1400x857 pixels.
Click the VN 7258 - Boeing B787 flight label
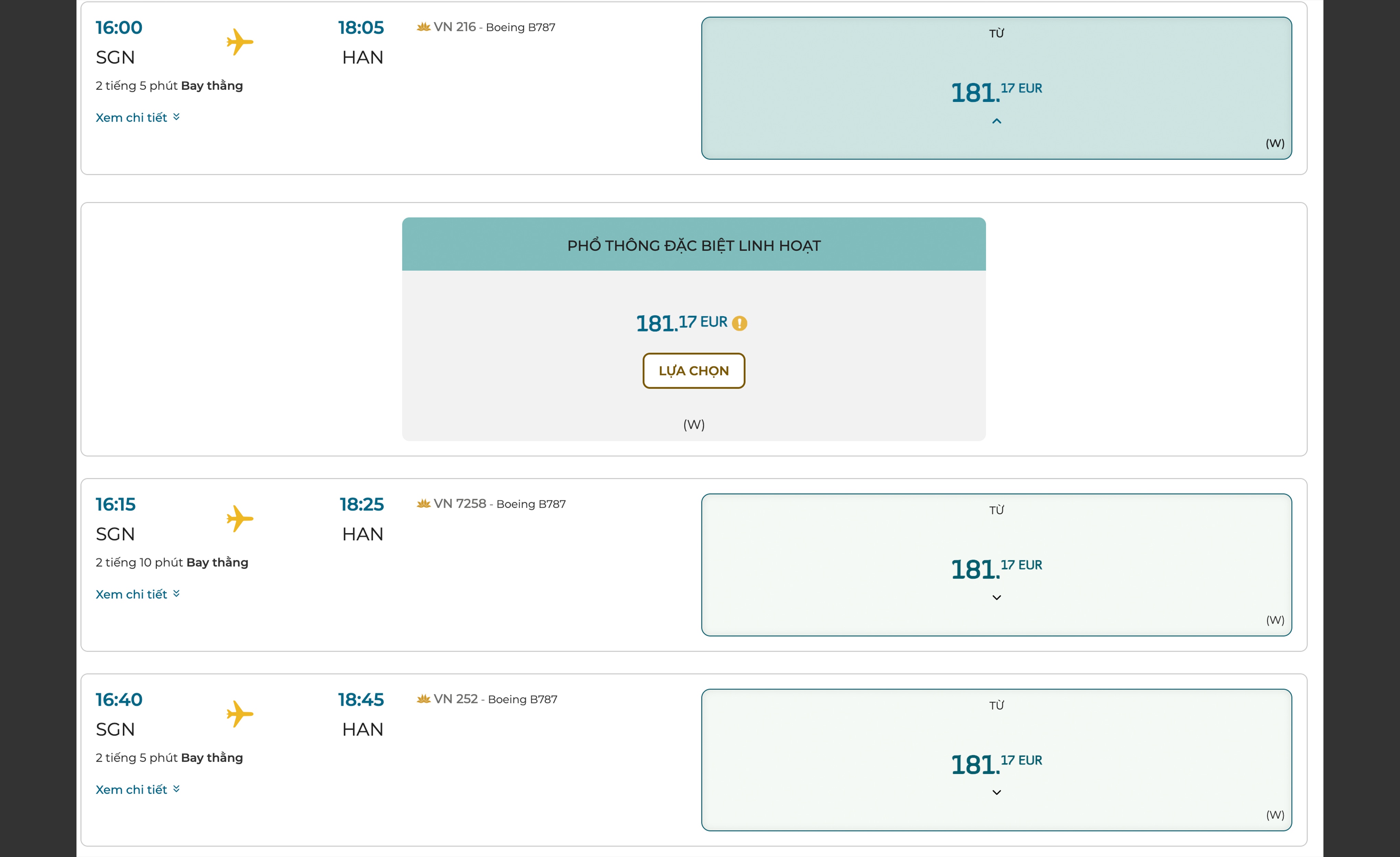pos(500,503)
